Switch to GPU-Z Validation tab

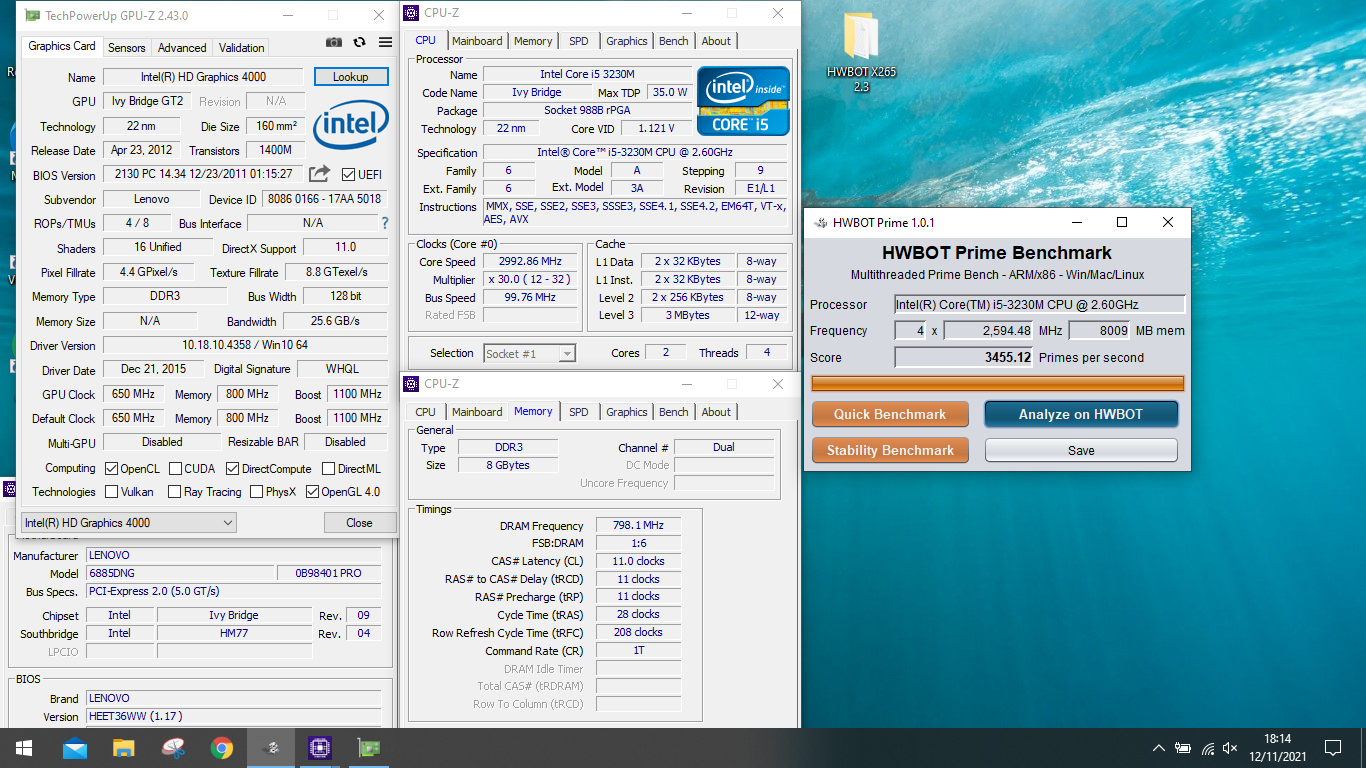242,47
